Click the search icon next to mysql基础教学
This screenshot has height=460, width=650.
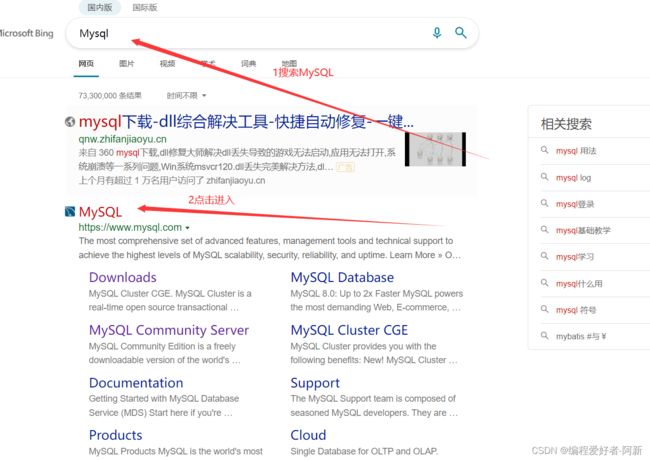pyautogui.click(x=544, y=230)
